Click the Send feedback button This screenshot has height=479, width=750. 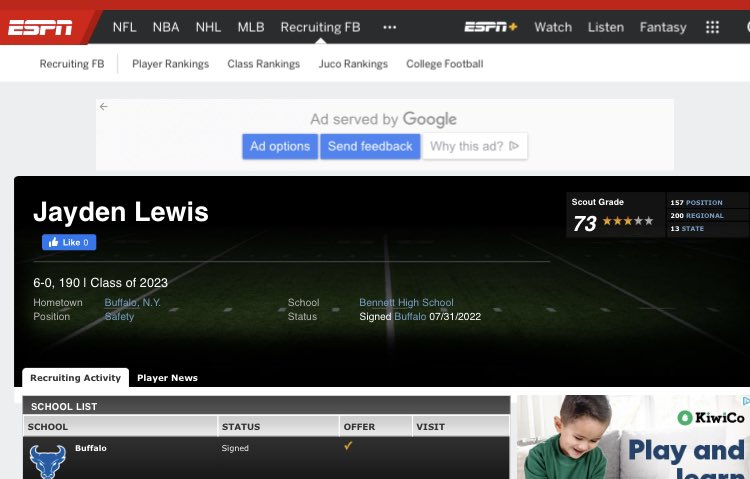pyautogui.click(x=370, y=146)
